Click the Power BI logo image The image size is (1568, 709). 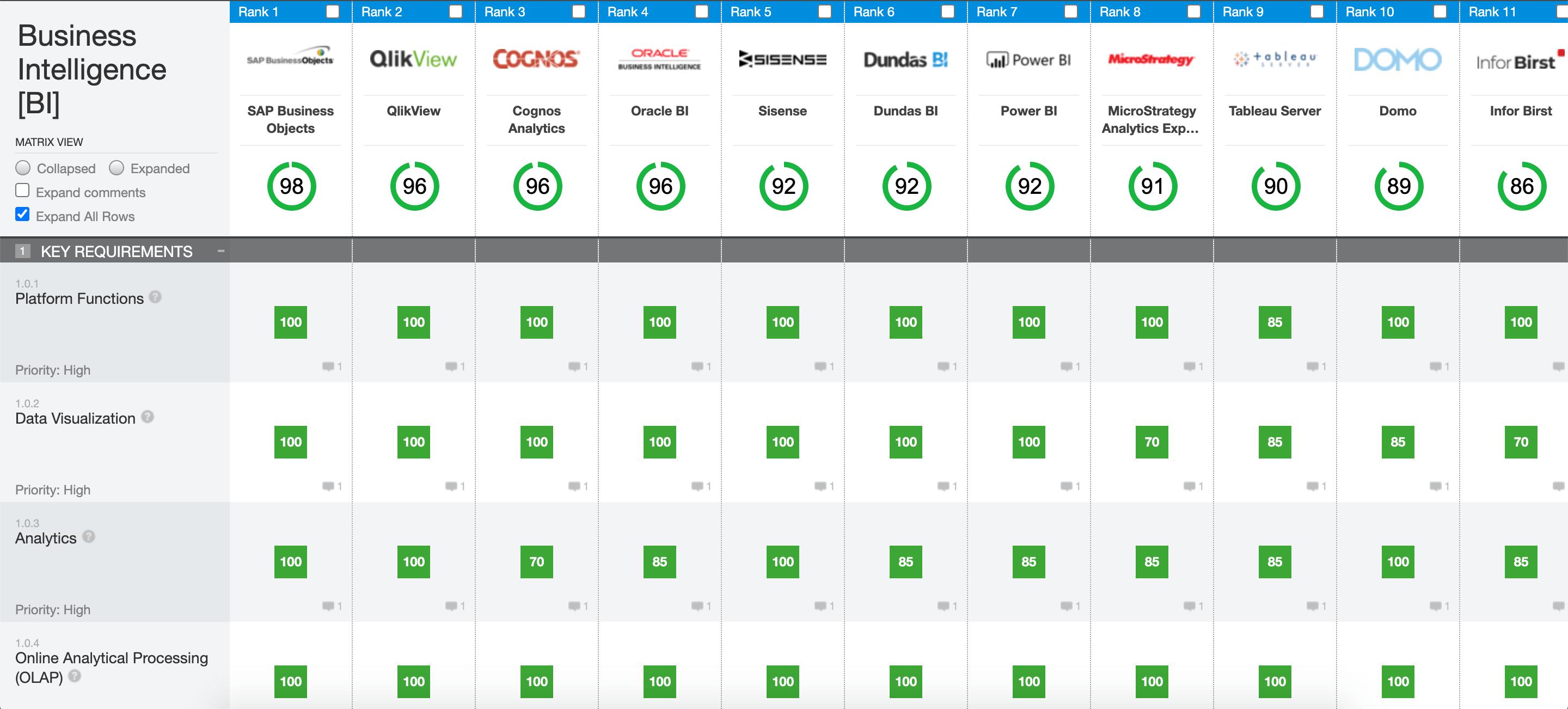[1028, 60]
